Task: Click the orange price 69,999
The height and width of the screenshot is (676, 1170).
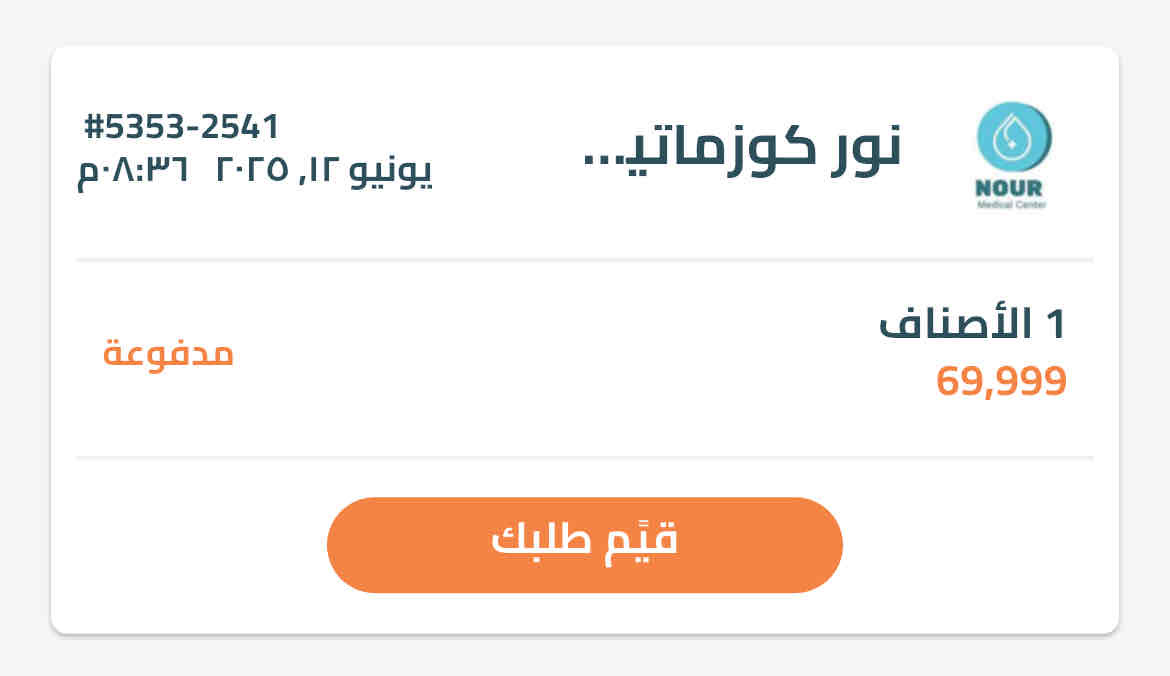Action: click(1001, 381)
